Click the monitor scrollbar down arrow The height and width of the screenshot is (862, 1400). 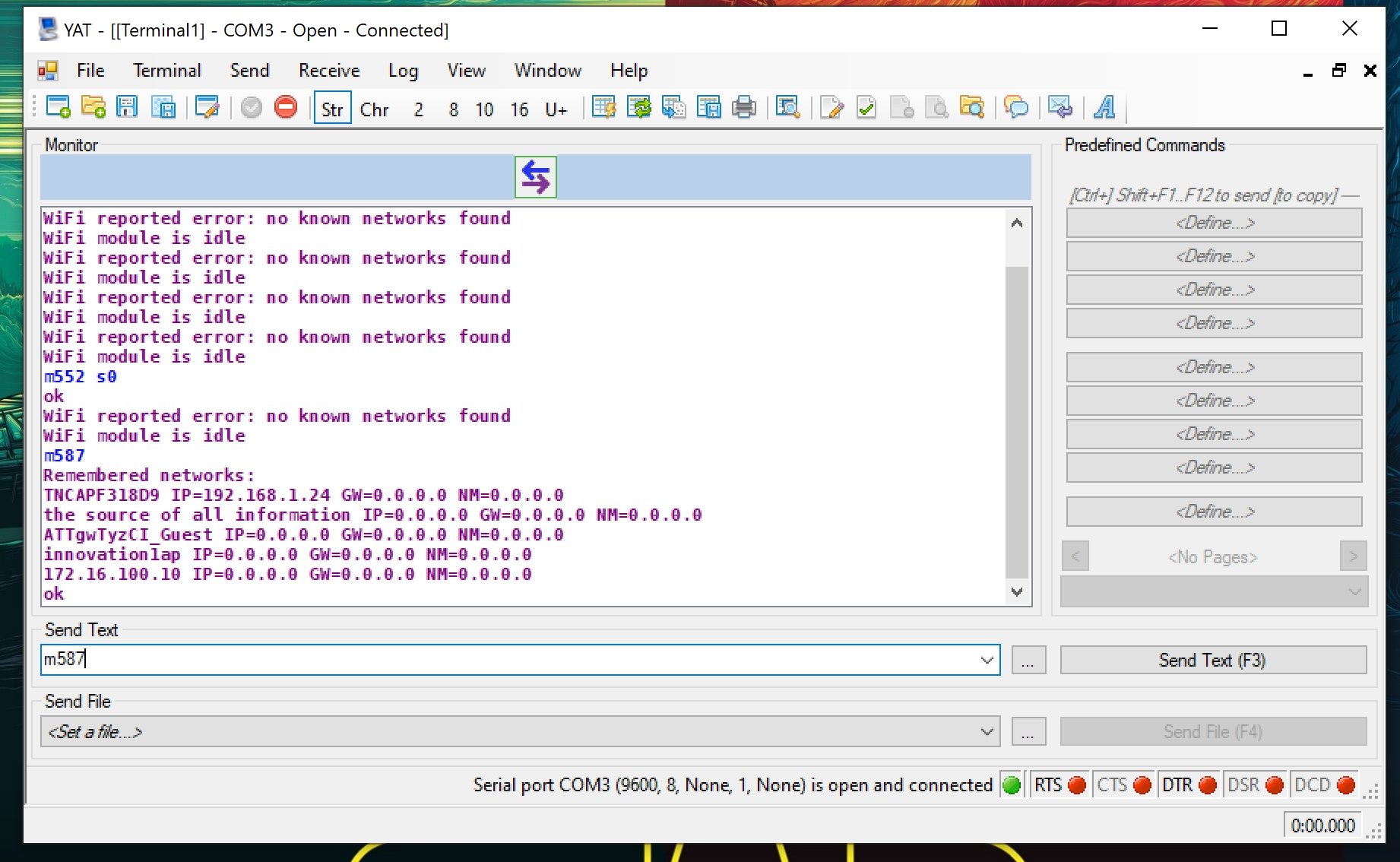point(1017,591)
